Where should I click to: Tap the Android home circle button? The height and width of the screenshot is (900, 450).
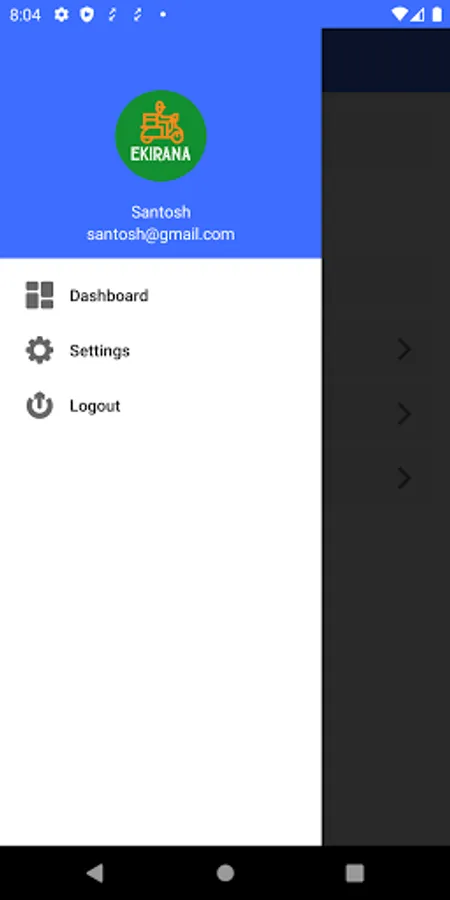coord(225,872)
